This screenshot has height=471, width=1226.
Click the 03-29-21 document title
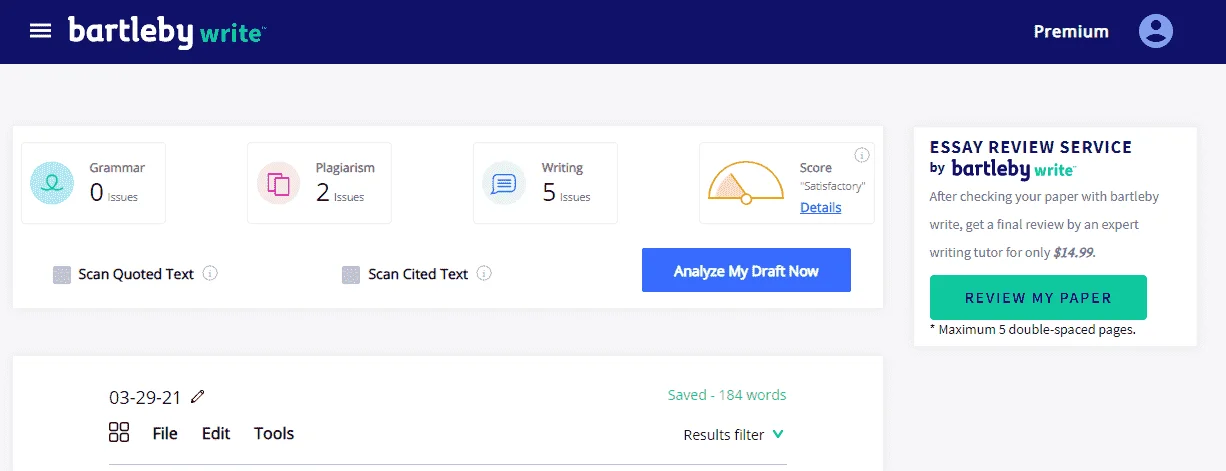tap(145, 397)
